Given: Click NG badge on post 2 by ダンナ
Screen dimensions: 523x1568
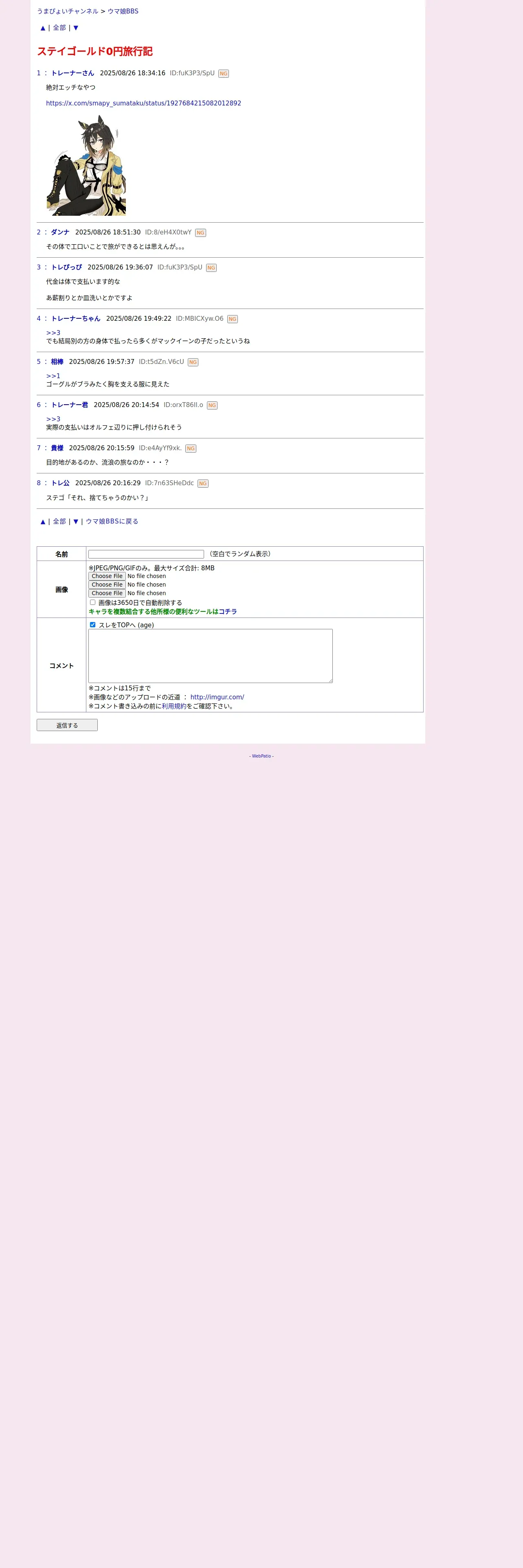Looking at the screenshot, I should tap(200, 233).
